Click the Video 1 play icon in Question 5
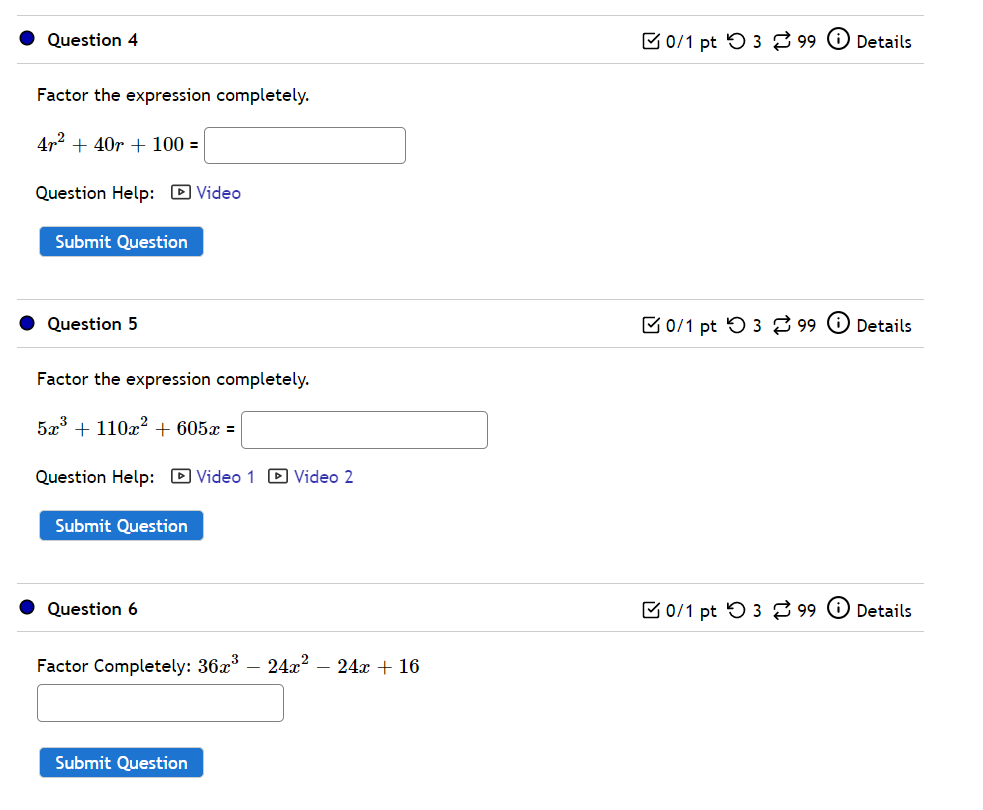 [x=180, y=477]
